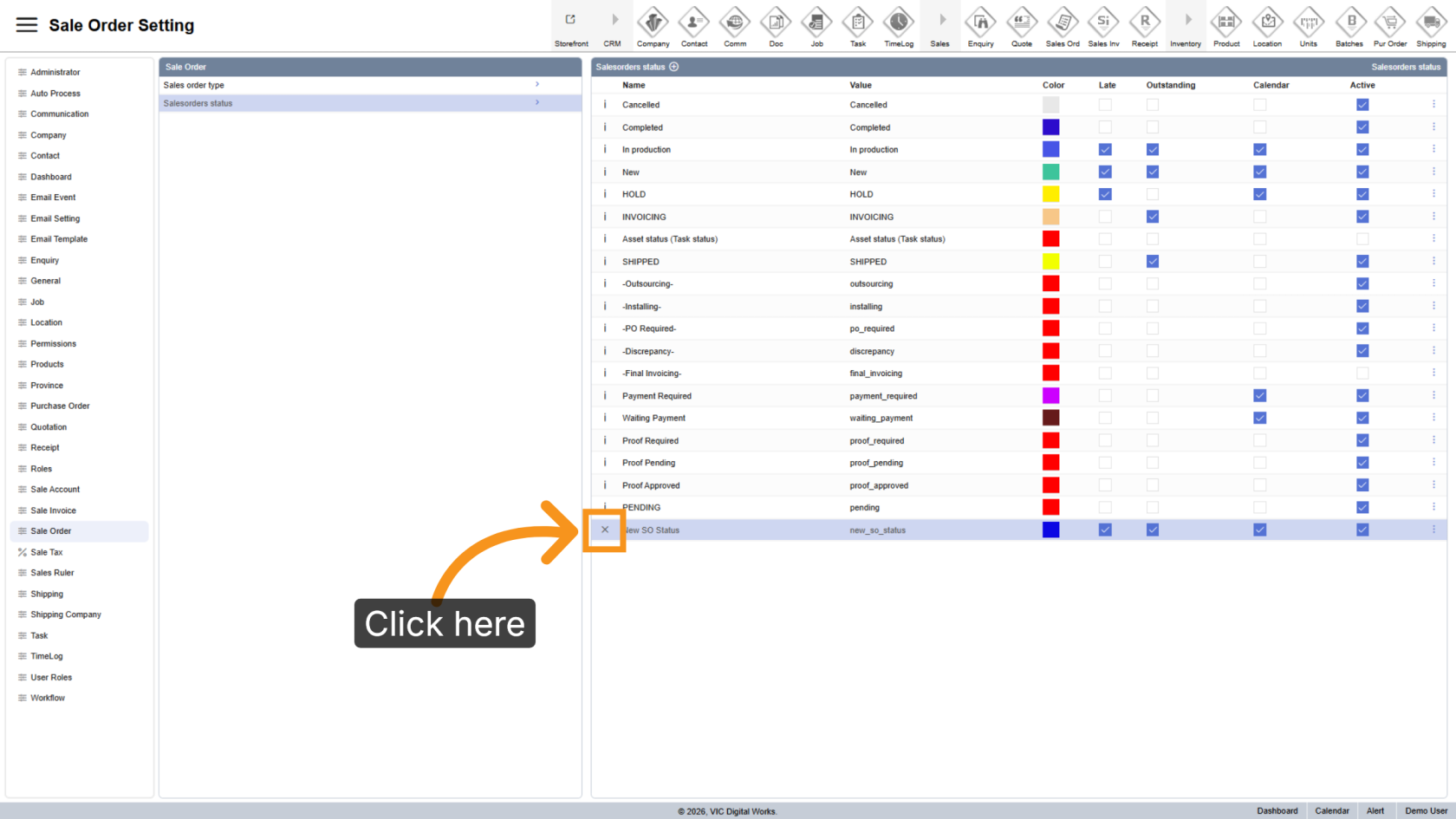Click the 'proof_approved' value cell
This screenshot has width=1456, height=819.
879,485
